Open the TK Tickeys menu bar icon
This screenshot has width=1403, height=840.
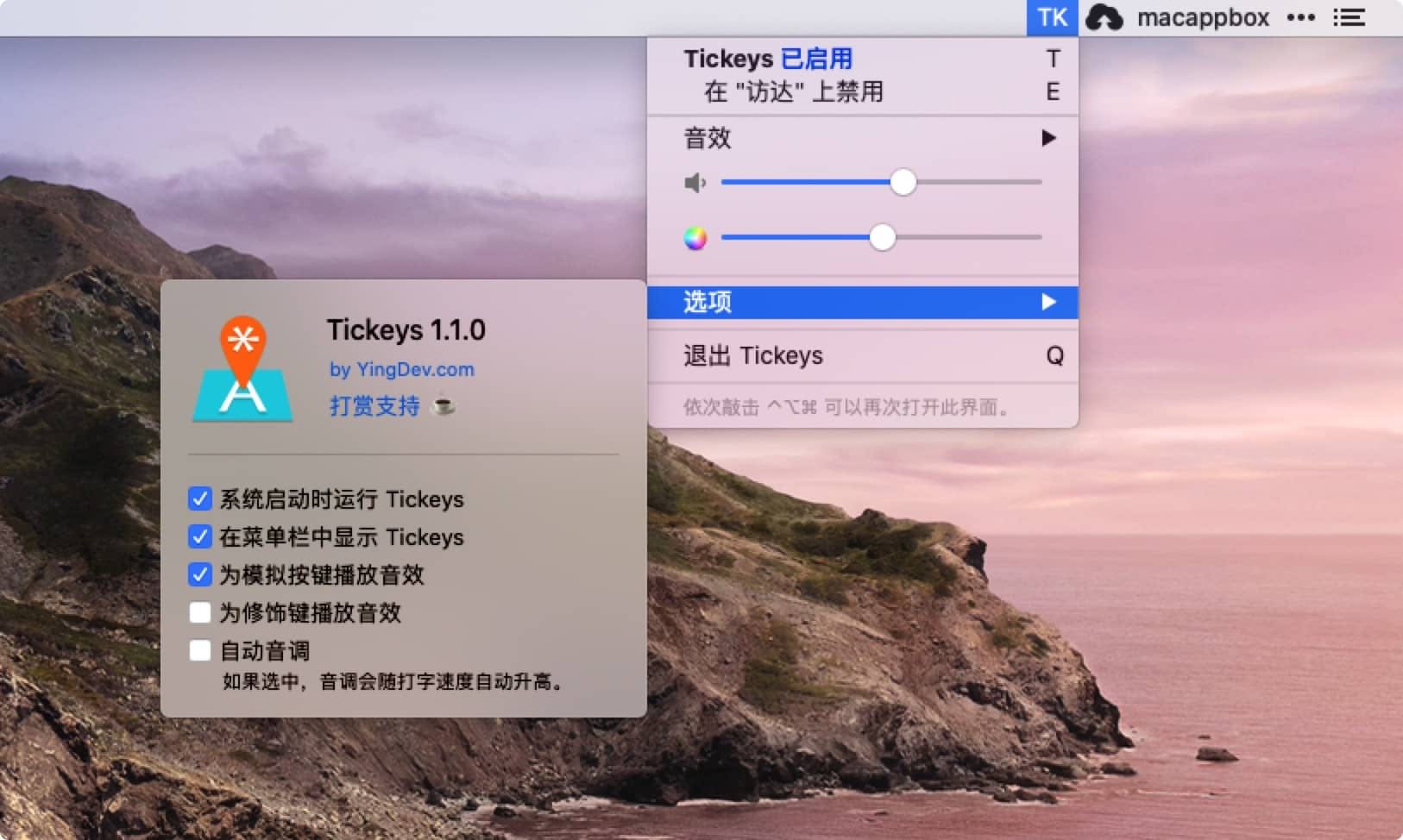[x=1052, y=18]
